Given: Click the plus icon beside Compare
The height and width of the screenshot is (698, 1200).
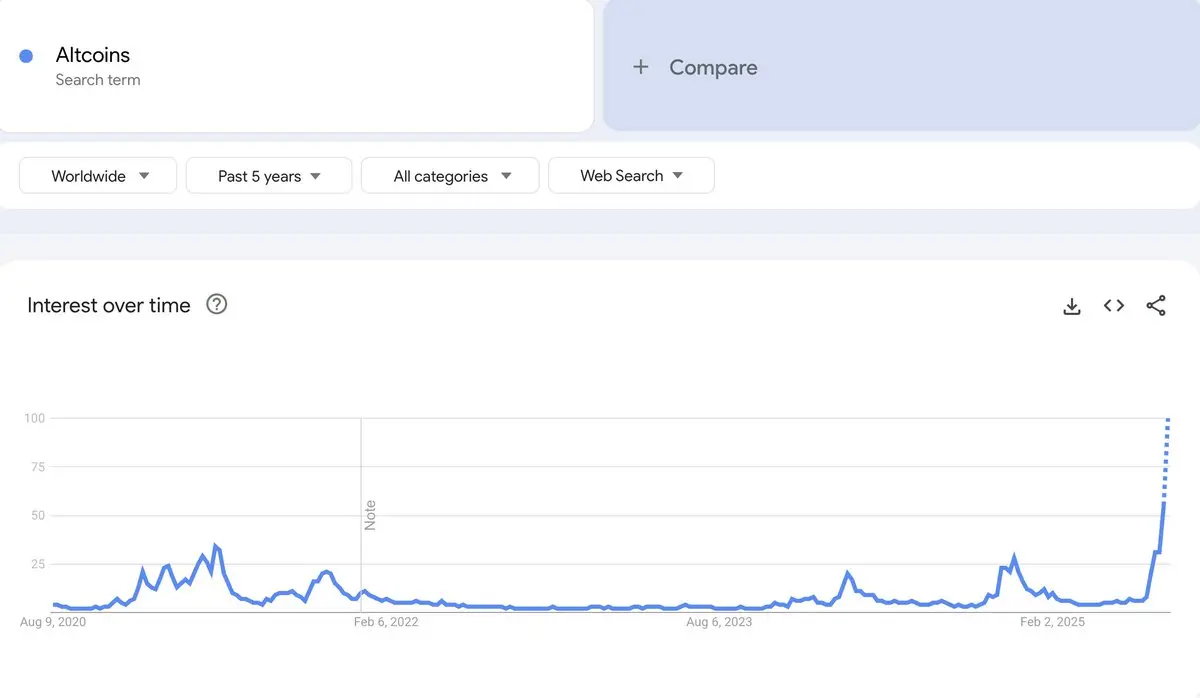Looking at the screenshot, I should (641, 67).
